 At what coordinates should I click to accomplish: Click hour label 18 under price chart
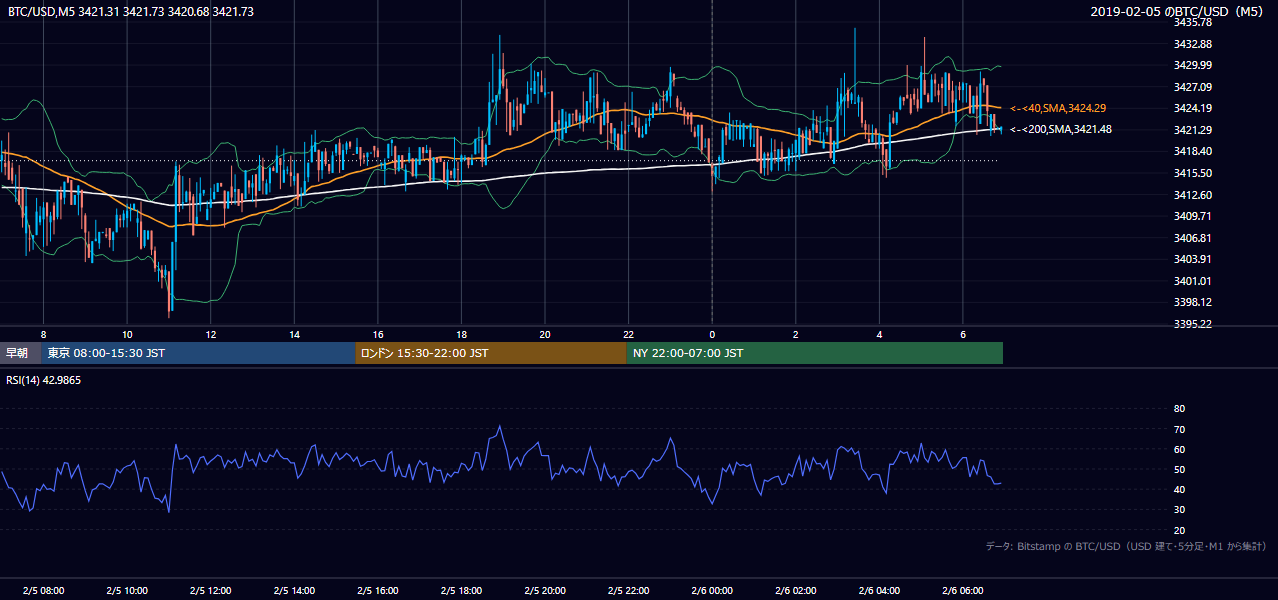[461, 334]
